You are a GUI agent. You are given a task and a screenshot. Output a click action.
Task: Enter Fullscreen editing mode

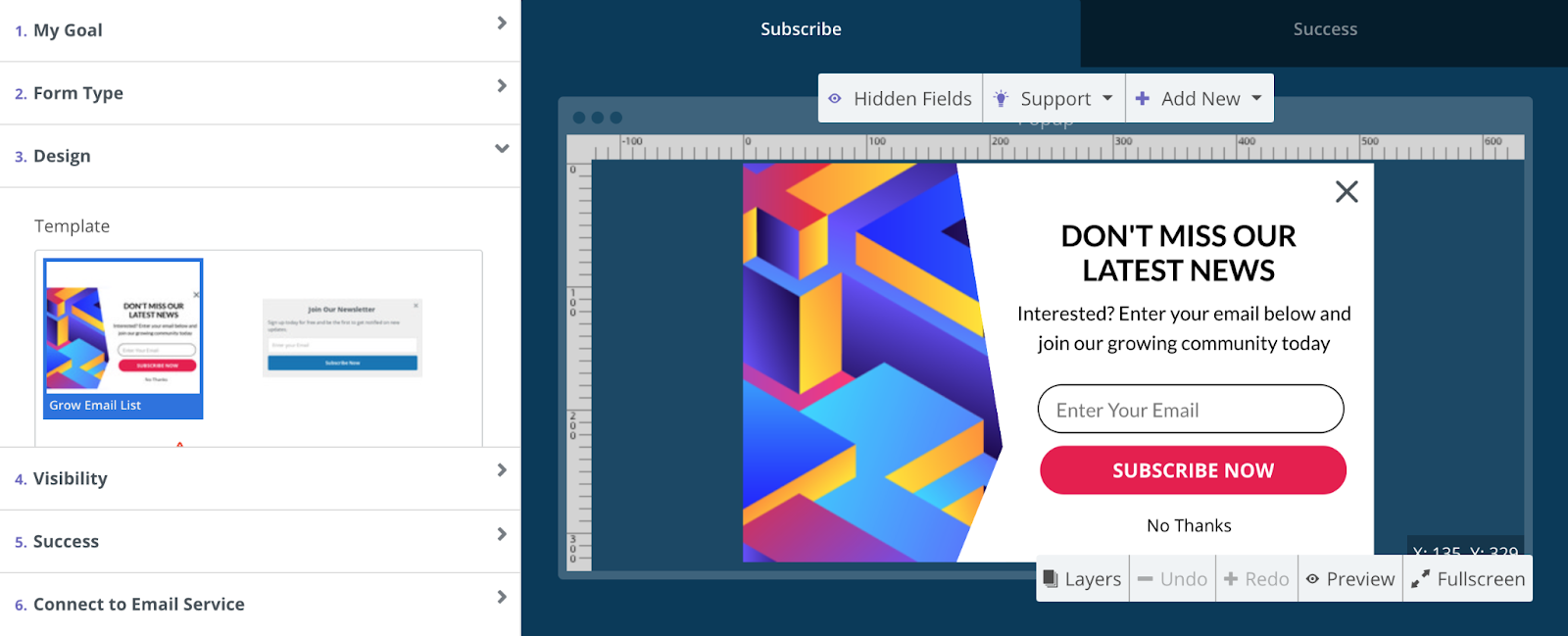click(1468, 578)
